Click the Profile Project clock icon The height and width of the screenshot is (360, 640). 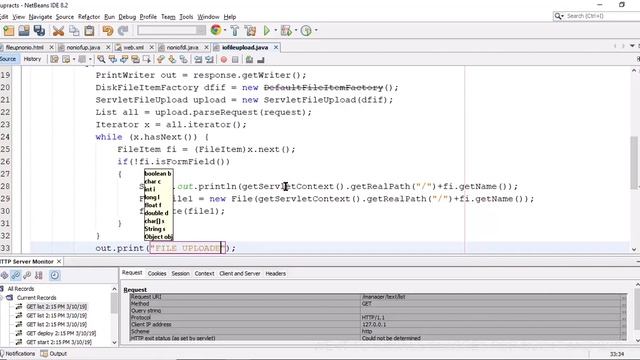(306, 31)
